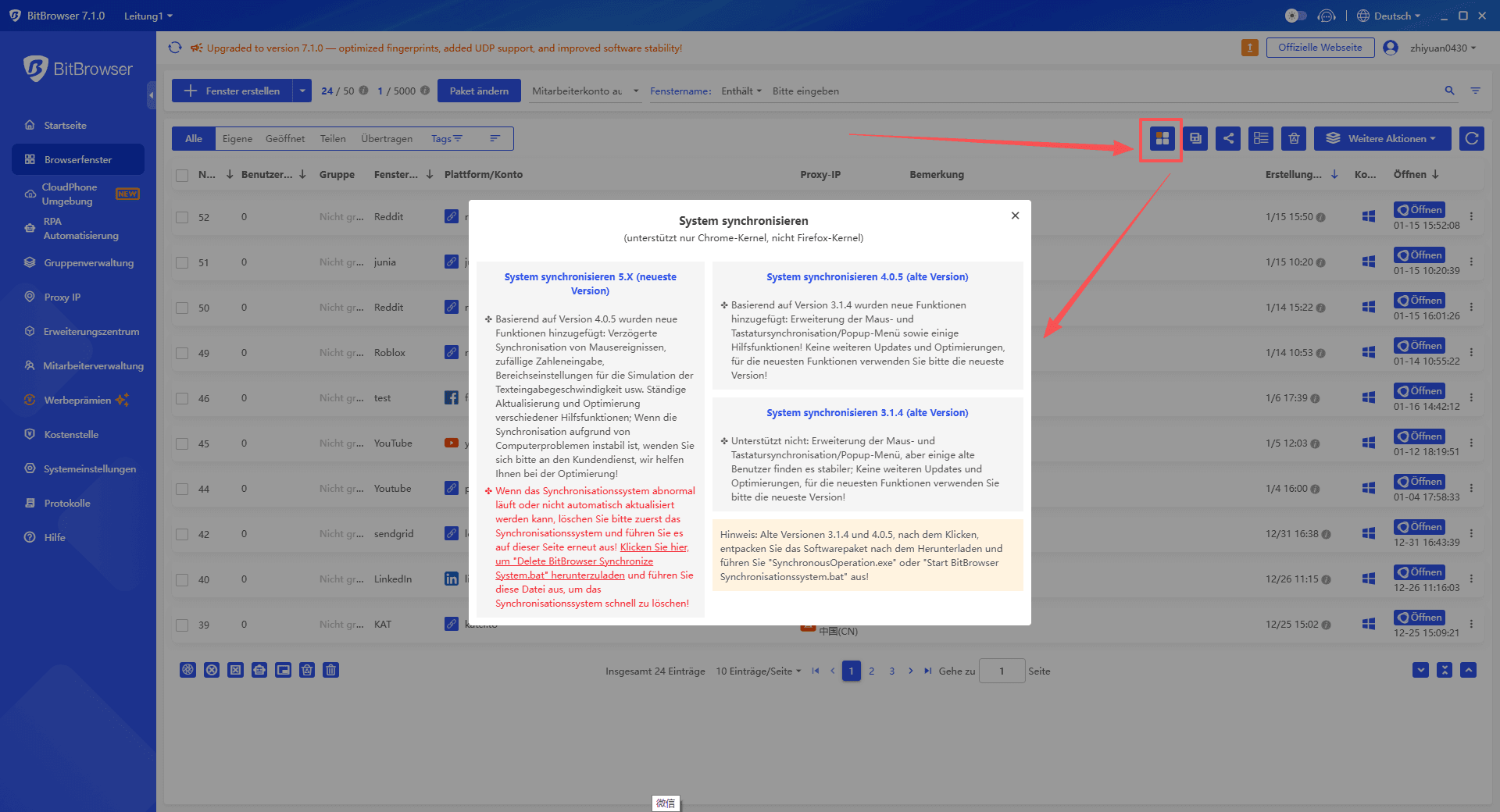The height and width of the screenshot is (812, 1500).
Task: Open the Weitere Aktionen dropdown
Action: [1381, 138]
